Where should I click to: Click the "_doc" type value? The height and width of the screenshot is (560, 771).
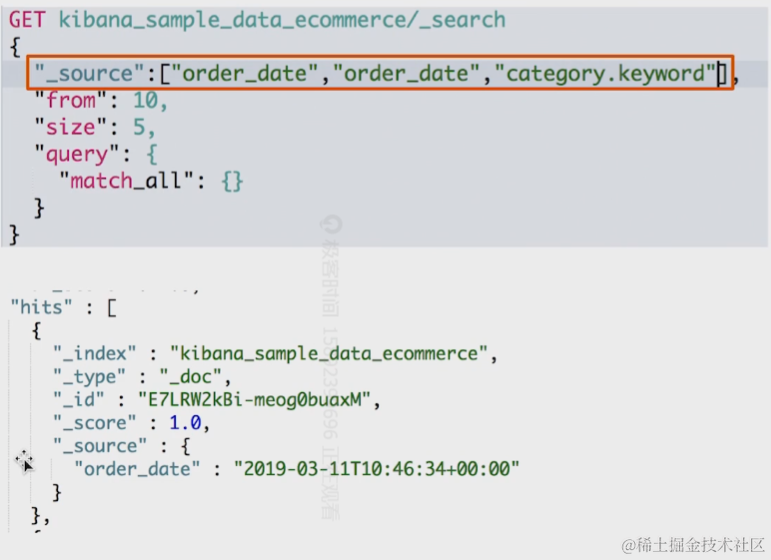[x=191, y=377]
